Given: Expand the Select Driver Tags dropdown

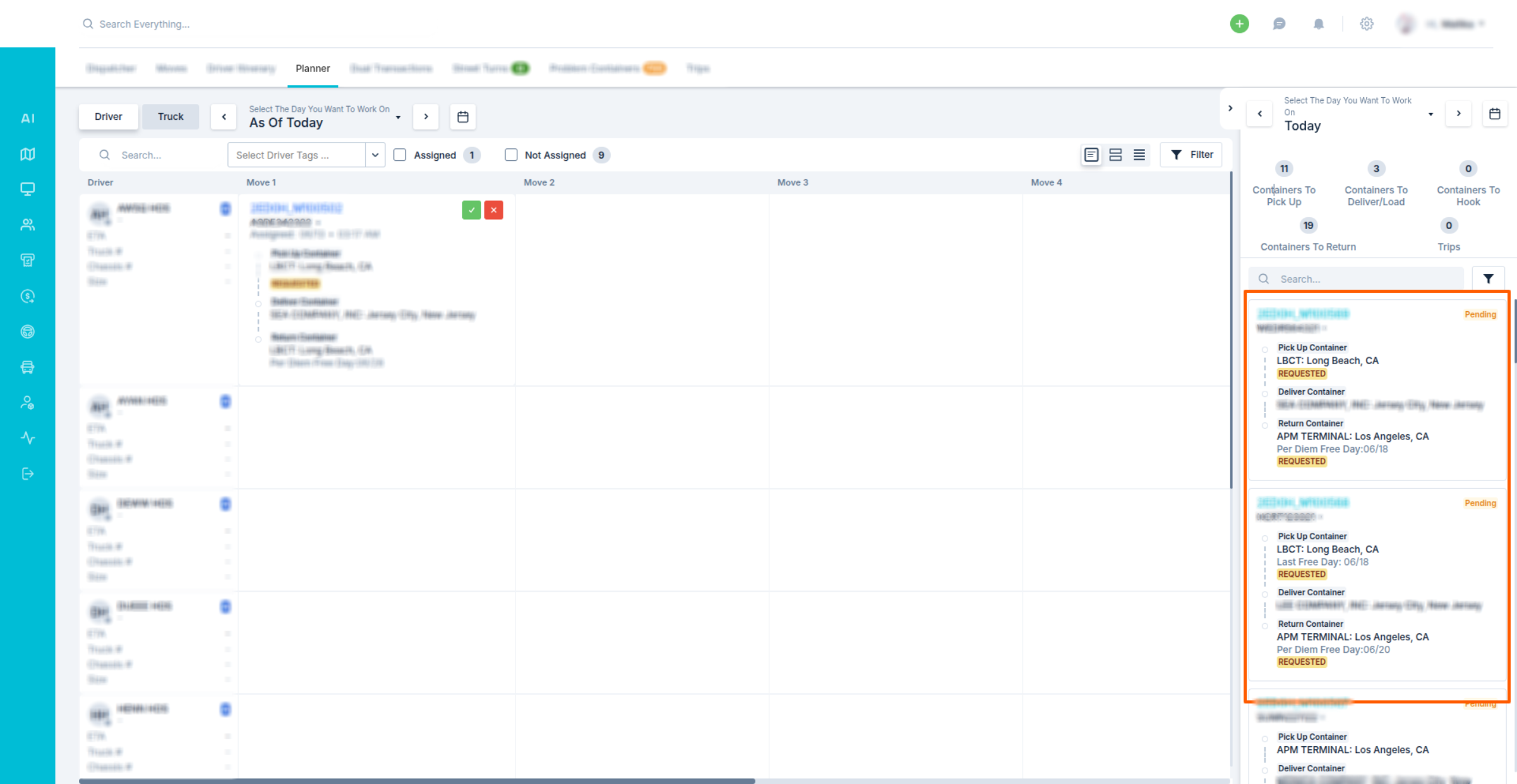Looking at the screenshot, I should (375, 155).
